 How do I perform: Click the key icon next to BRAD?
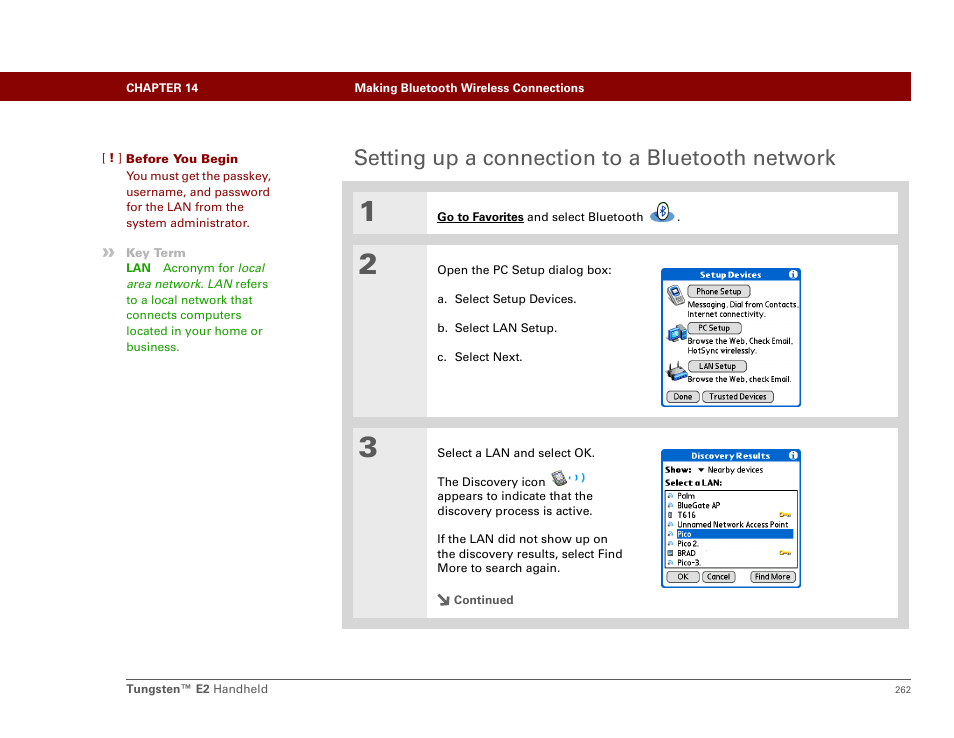point(785,553)
